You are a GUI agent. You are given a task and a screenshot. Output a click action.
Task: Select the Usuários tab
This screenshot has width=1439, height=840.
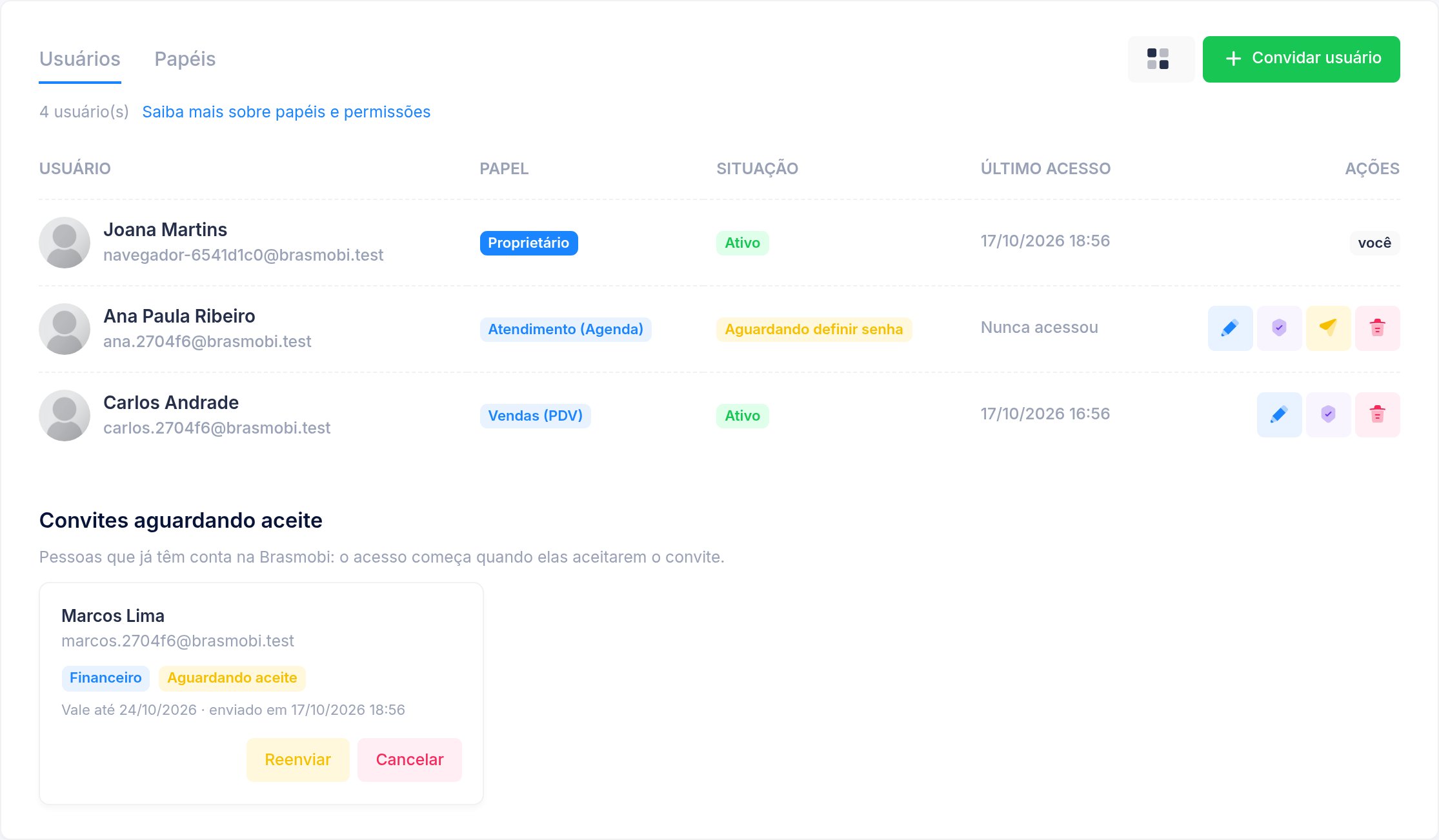pos(80,59)
